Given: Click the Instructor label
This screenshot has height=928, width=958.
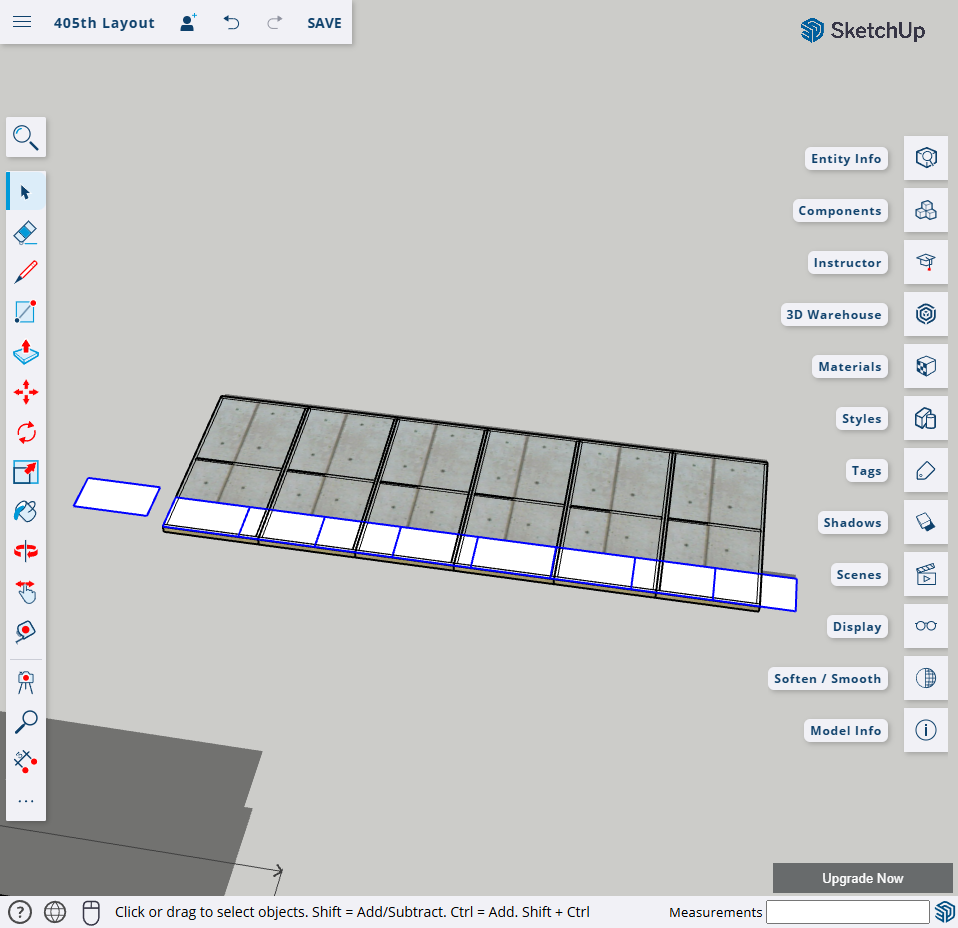Looking at the screenshot, I should coord(847,263).
